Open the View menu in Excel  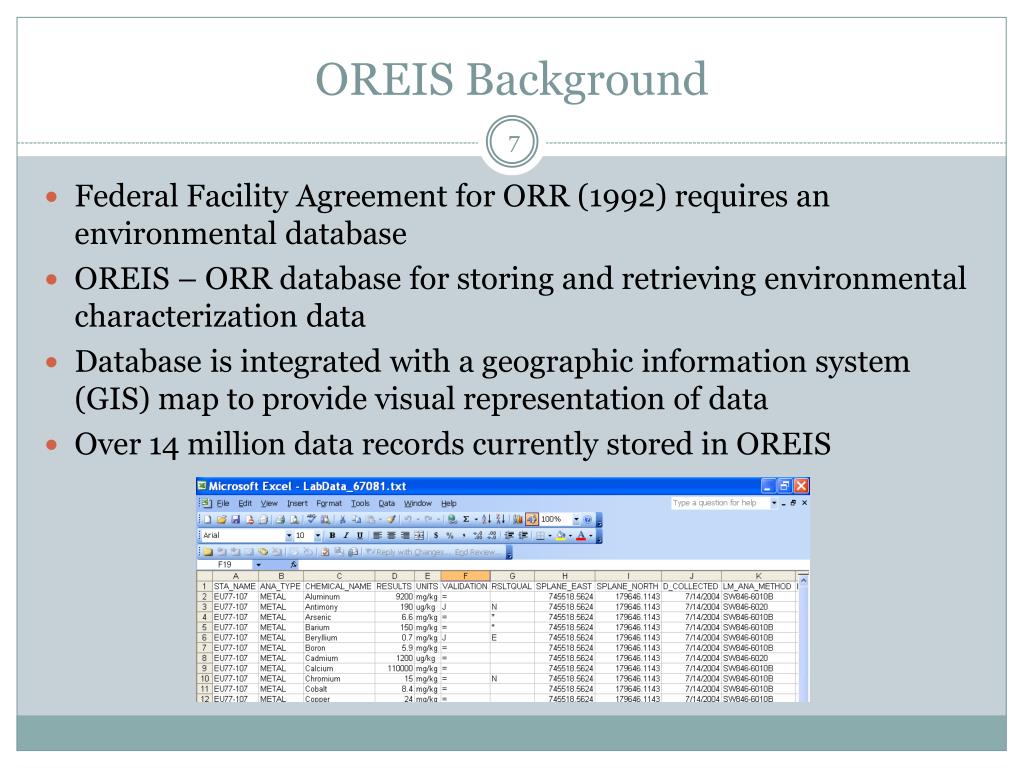269,504
